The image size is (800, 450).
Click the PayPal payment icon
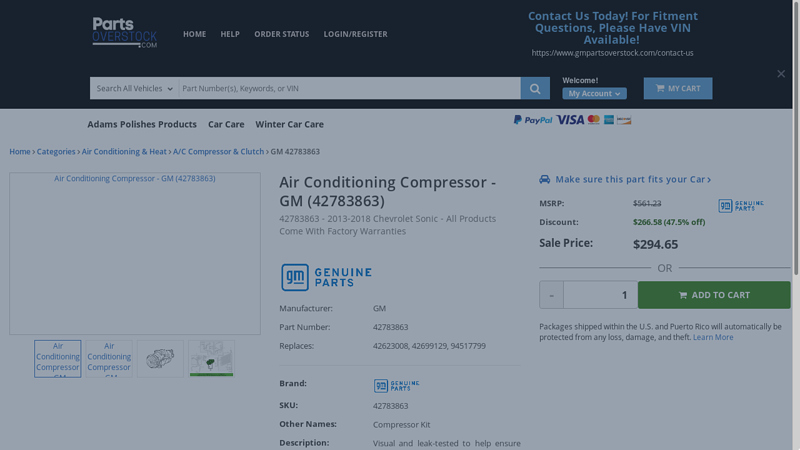click(x=533, y=120)
